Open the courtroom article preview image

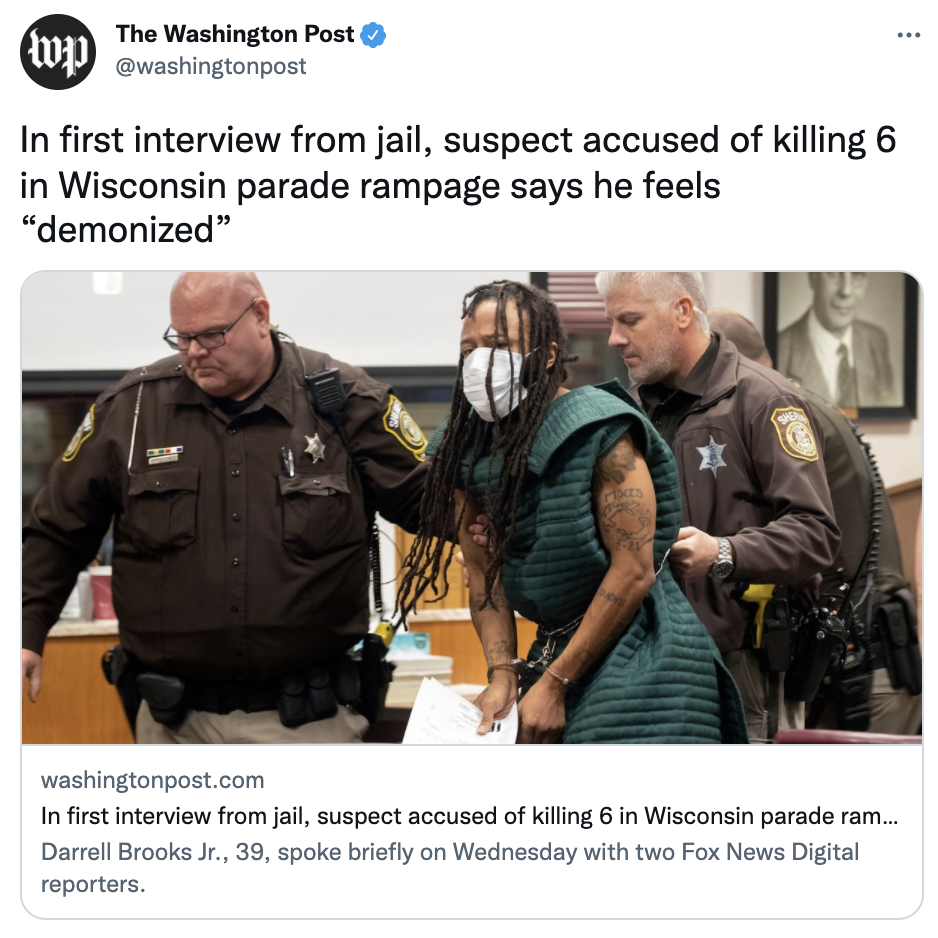coord(472,508)
